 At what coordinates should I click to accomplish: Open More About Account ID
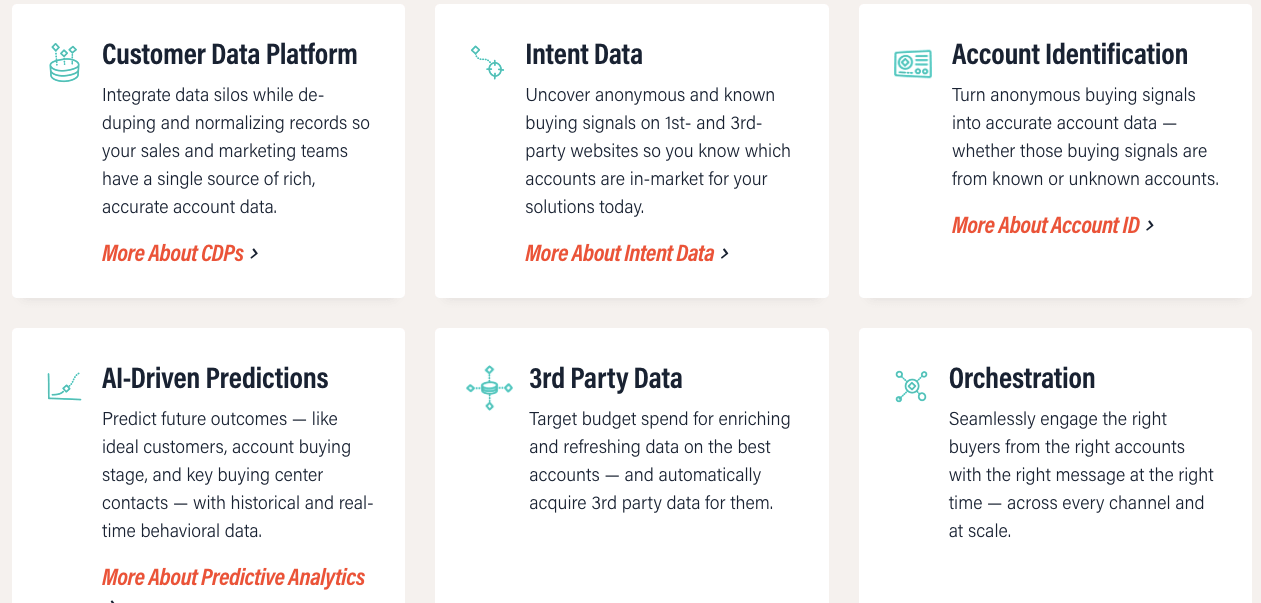pos(1045,225)
